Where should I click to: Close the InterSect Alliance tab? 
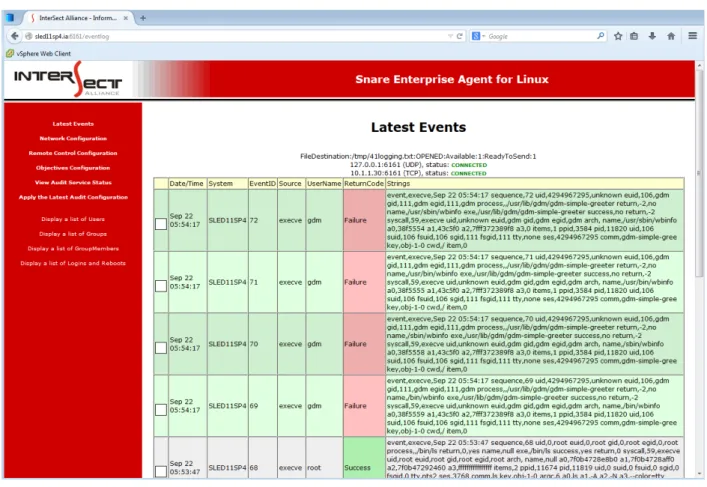[126, 18]
